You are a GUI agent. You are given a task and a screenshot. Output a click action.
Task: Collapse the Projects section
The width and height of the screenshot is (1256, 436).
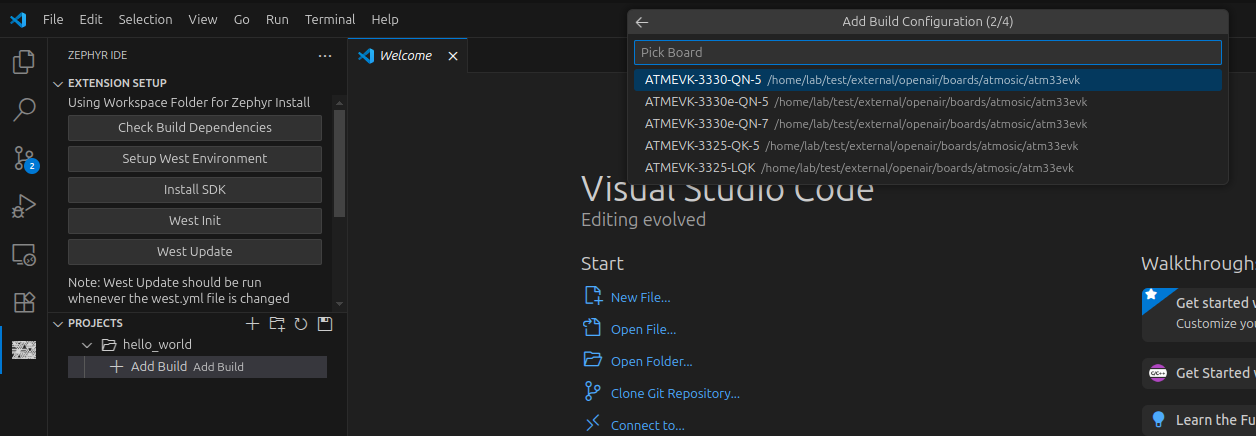(x=58, y=323)
